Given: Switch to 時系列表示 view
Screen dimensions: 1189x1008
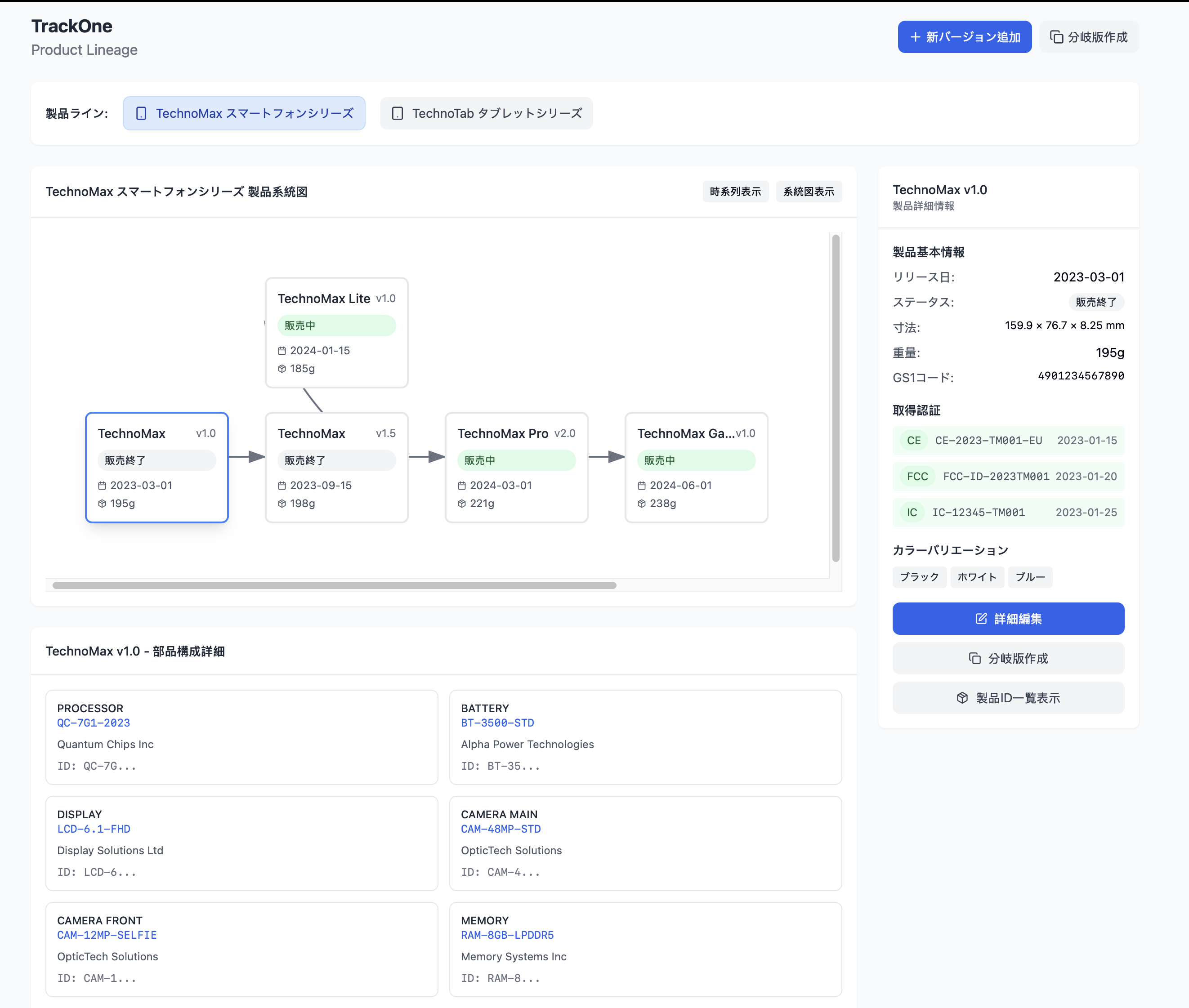Looking at the screenshot, I should click(x=735, y=192).
